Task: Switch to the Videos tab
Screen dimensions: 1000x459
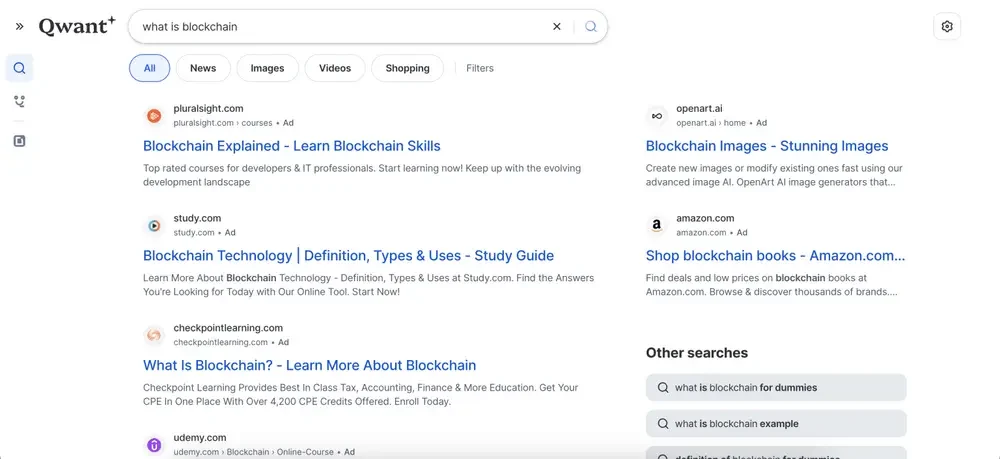Action: pyautogui.click(x=335, y=68)
